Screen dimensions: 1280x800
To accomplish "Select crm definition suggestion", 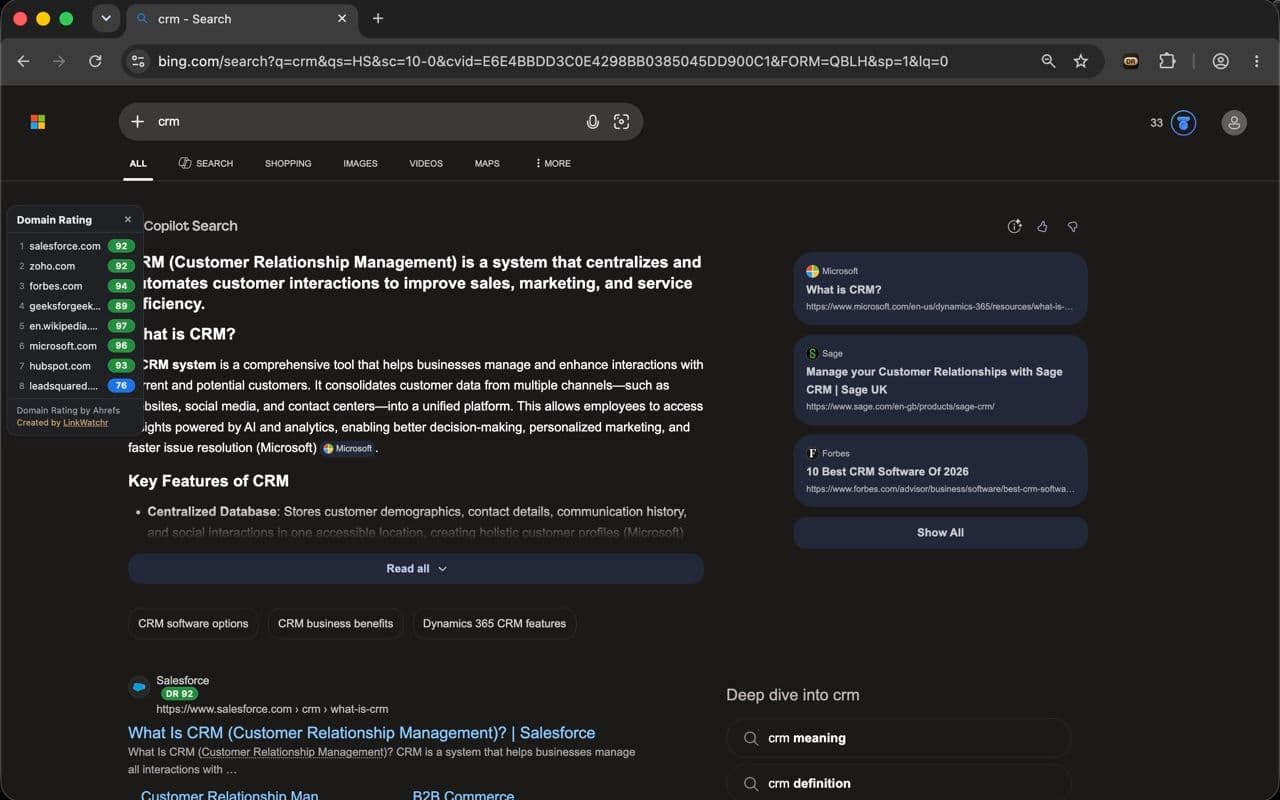I will tap(898, 784).
